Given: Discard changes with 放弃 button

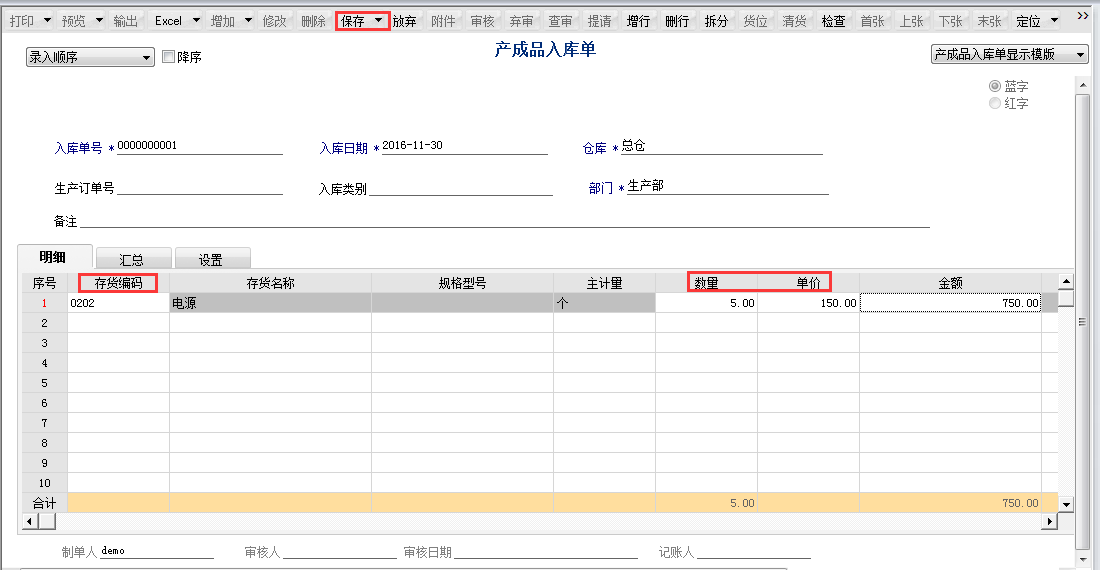Looking at the screenshot, I should point(404,21).
